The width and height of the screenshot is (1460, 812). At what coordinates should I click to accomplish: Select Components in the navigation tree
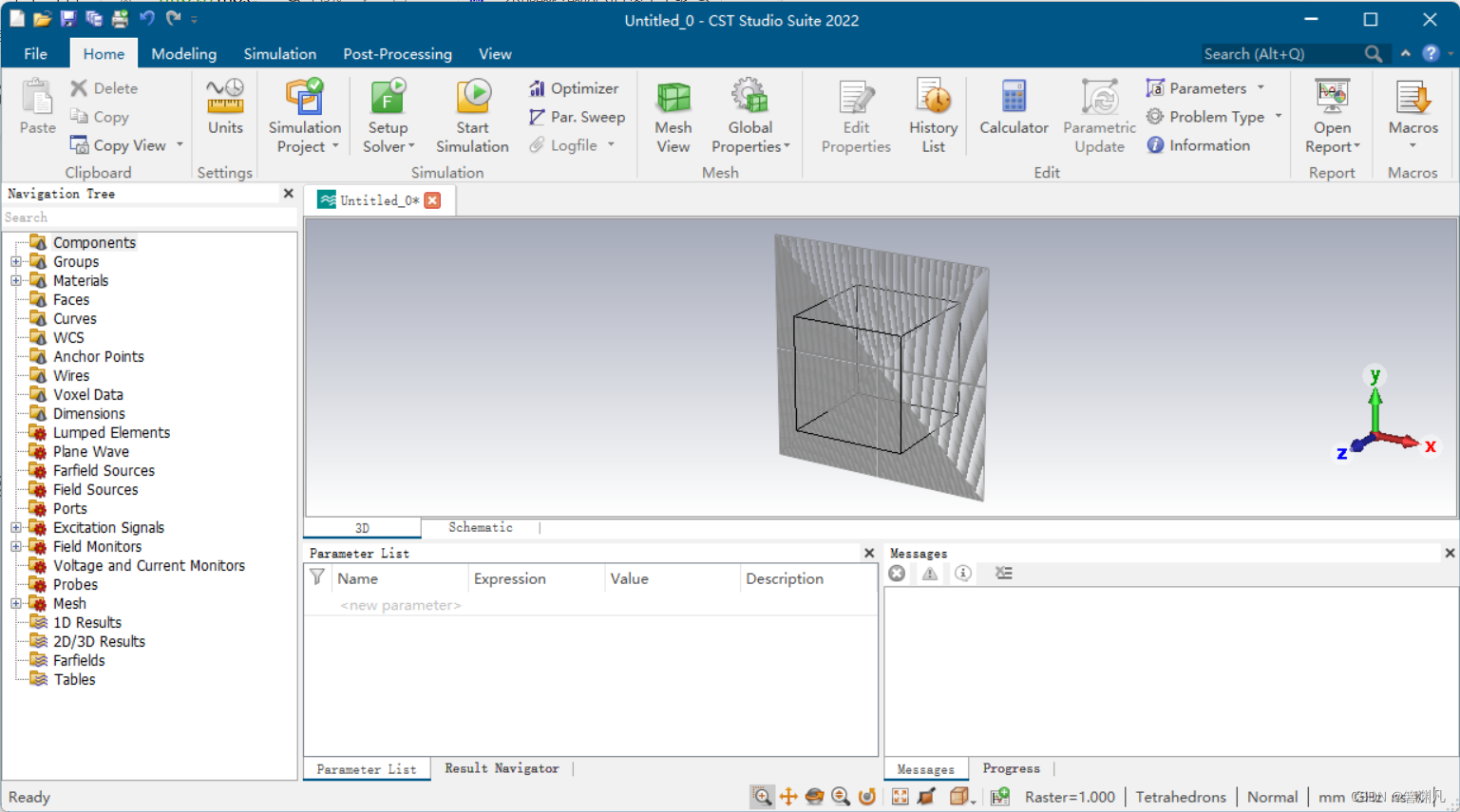[94, 242]
